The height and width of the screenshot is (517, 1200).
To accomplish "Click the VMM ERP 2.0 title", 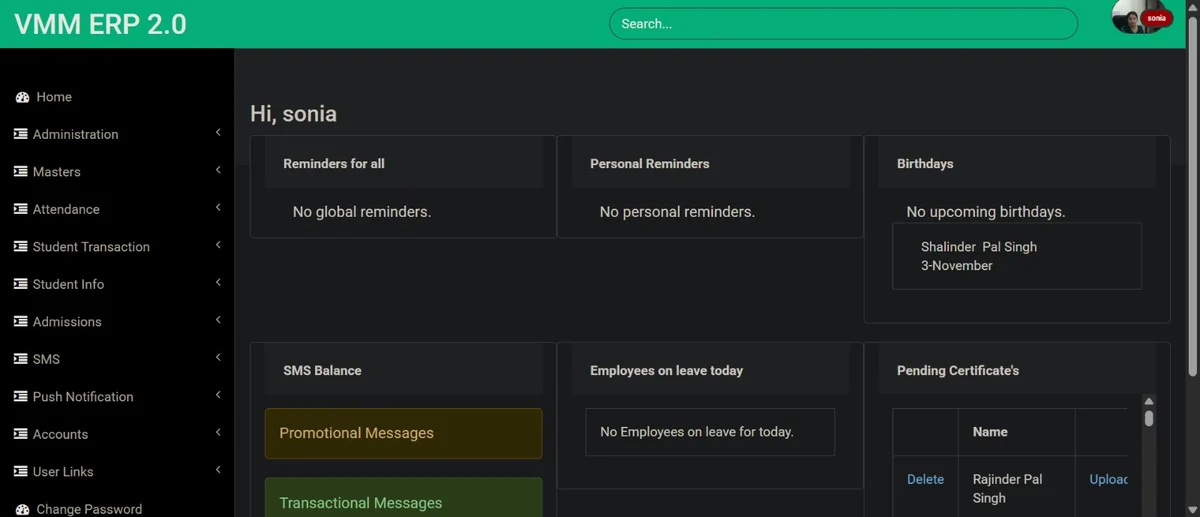I will point(100,24).
